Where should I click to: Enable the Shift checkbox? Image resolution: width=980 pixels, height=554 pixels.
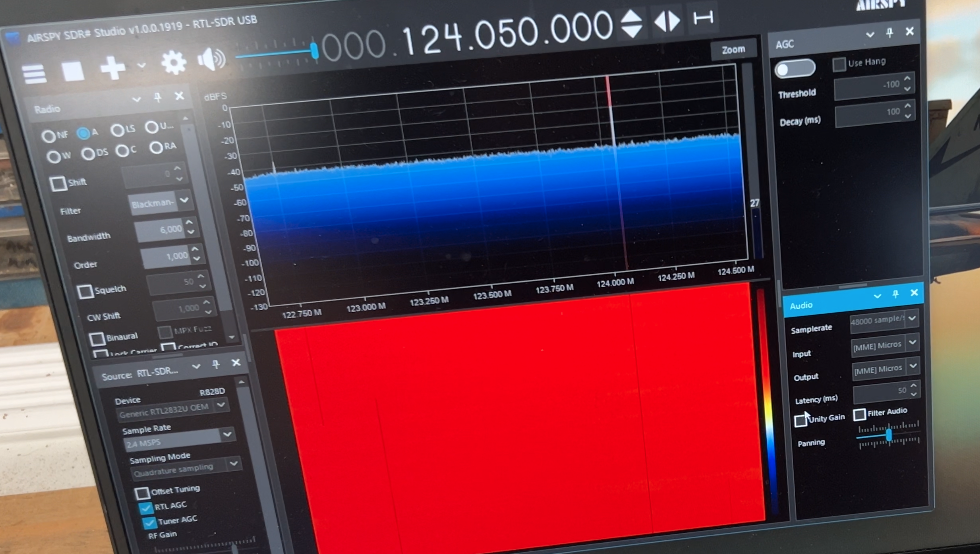pos(58,183)
